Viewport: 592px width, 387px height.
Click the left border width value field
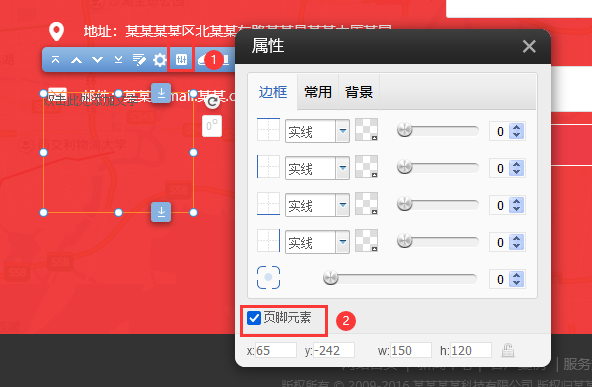499,168
